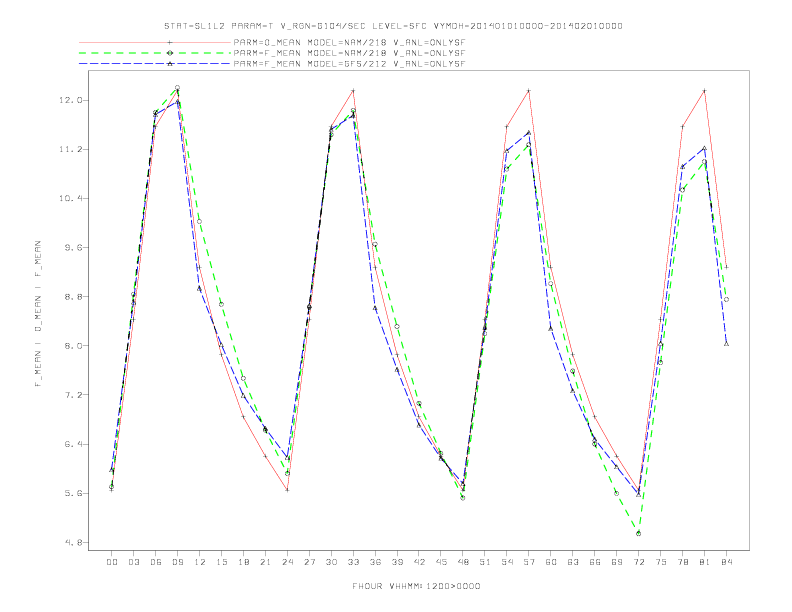792x612 pixels.
Task: Click the blue triangle data point at hour 12
Action: 200,288
